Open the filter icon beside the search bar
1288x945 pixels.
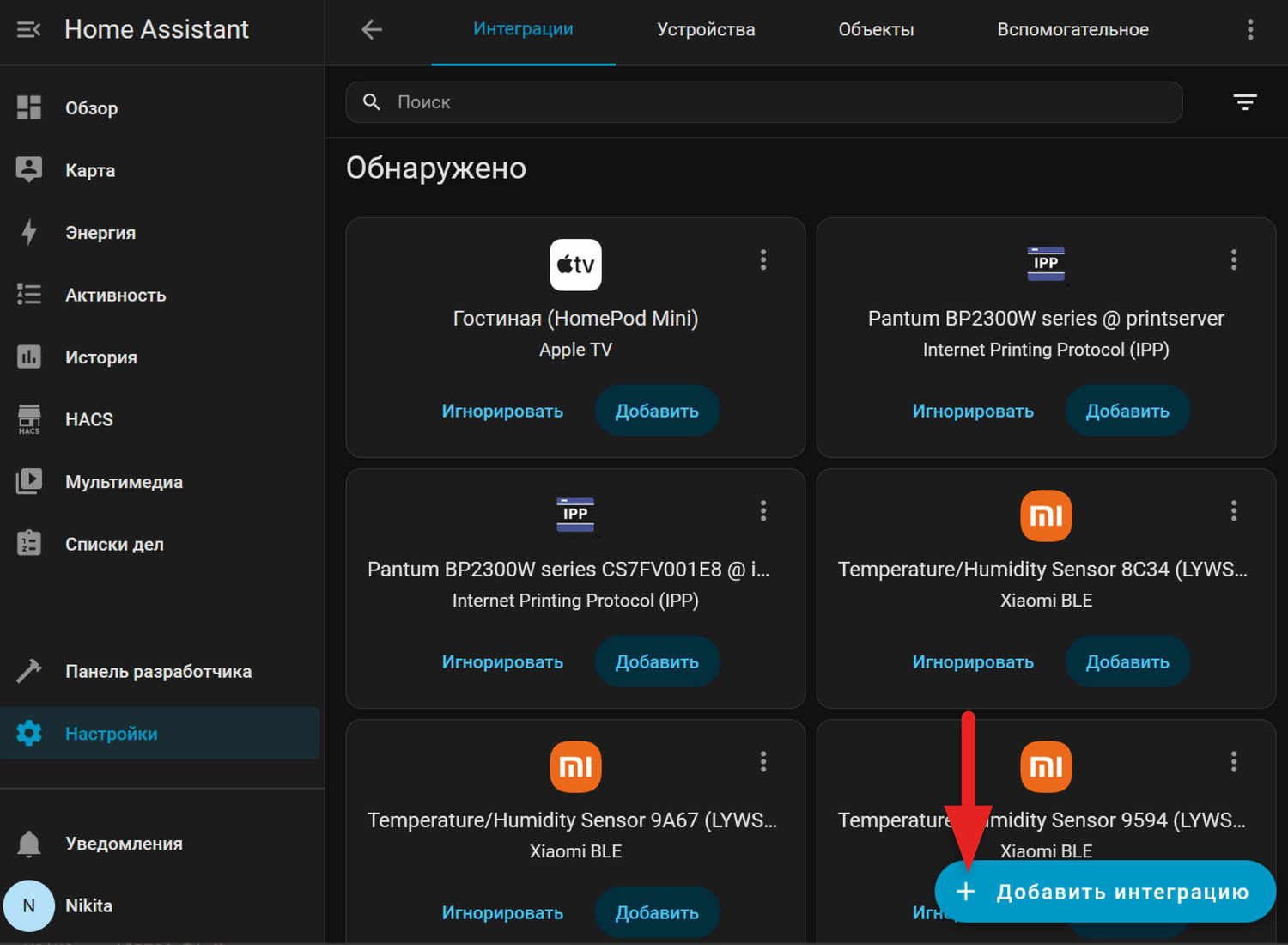pyautogui.click(x=1245, y=102)
